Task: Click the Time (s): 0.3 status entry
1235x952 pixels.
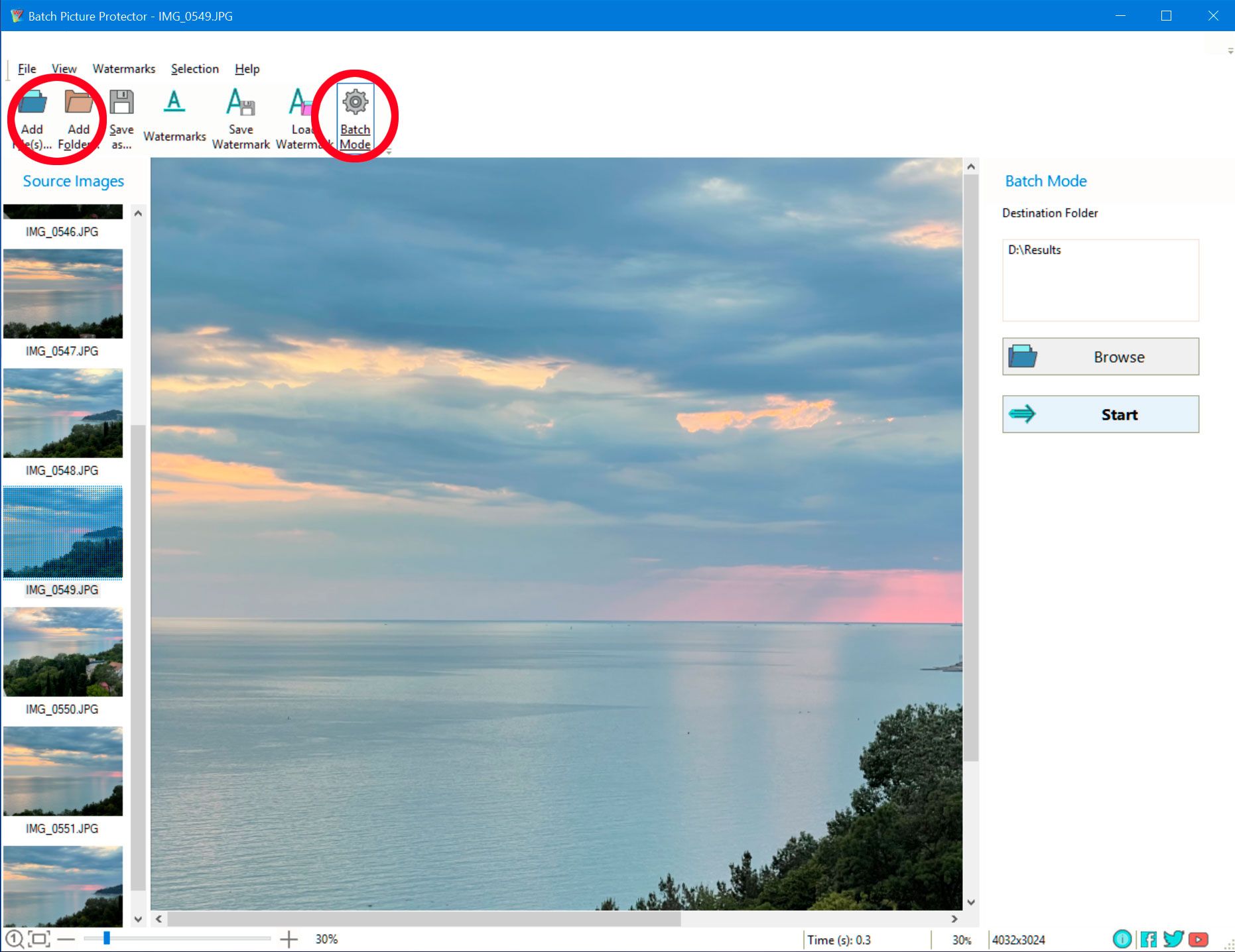Action: [839, 940]
